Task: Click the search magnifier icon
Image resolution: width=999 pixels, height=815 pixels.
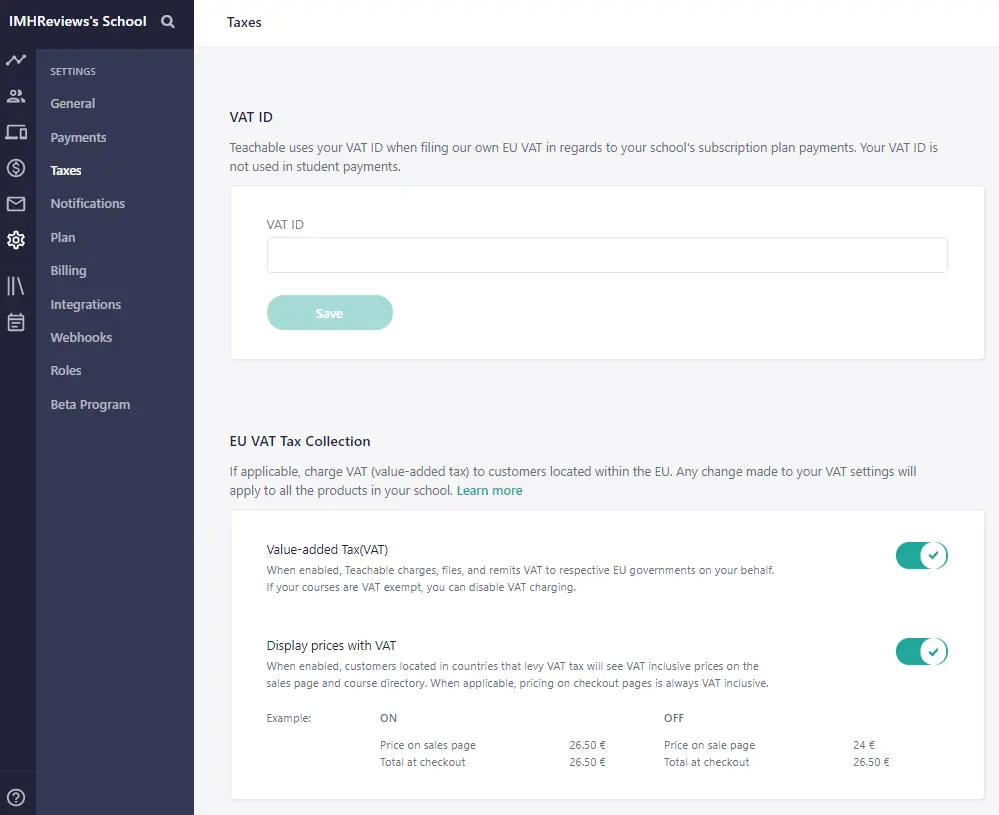Action: tap(167, 21)
